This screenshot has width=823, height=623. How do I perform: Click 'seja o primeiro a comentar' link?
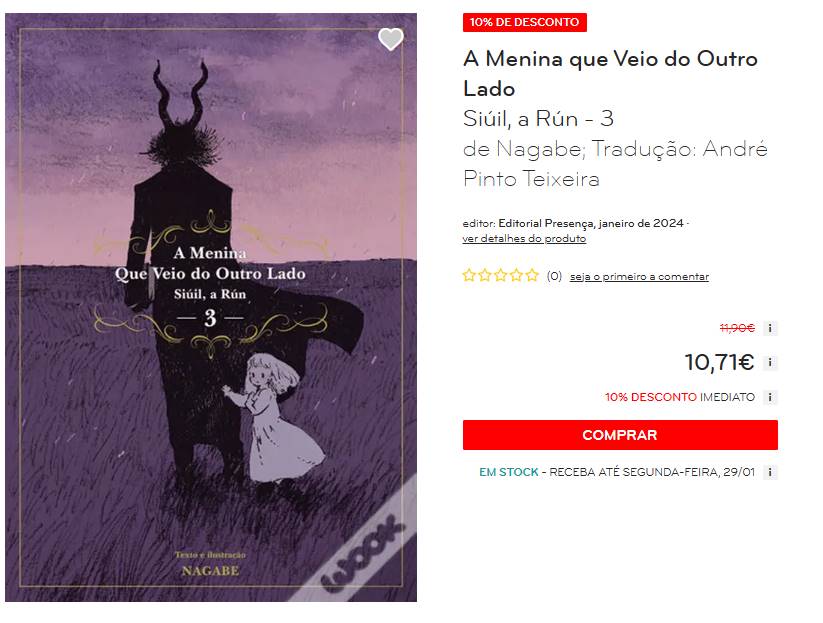(x=639, y=277)
